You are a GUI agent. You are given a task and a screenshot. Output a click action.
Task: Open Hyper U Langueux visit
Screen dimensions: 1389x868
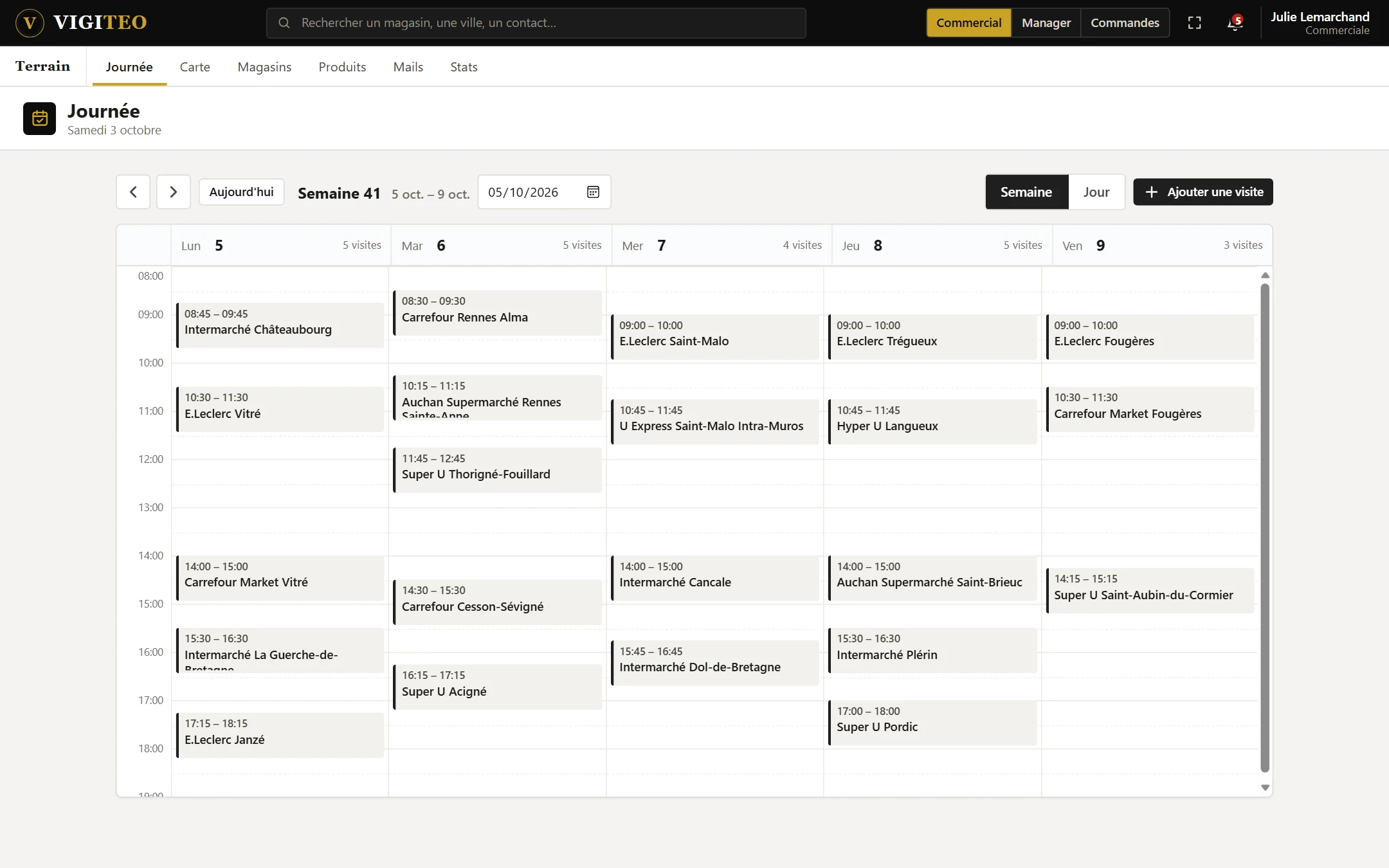pos(932,422)
